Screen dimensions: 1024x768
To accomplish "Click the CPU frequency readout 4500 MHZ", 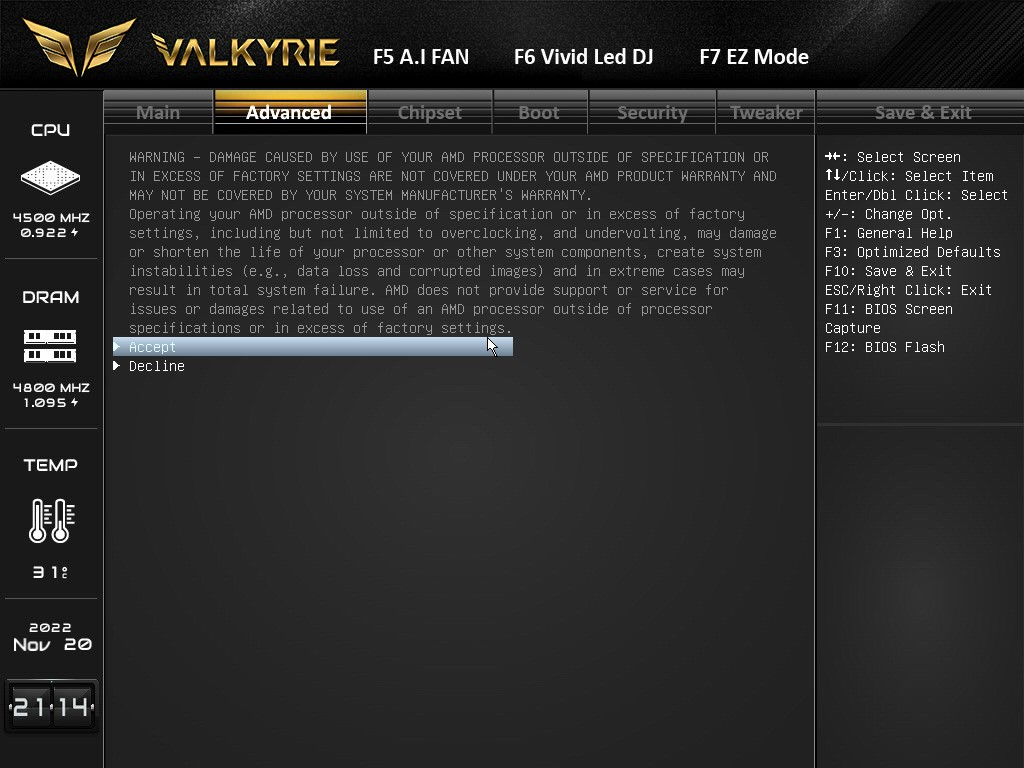I will pos(50,217).
